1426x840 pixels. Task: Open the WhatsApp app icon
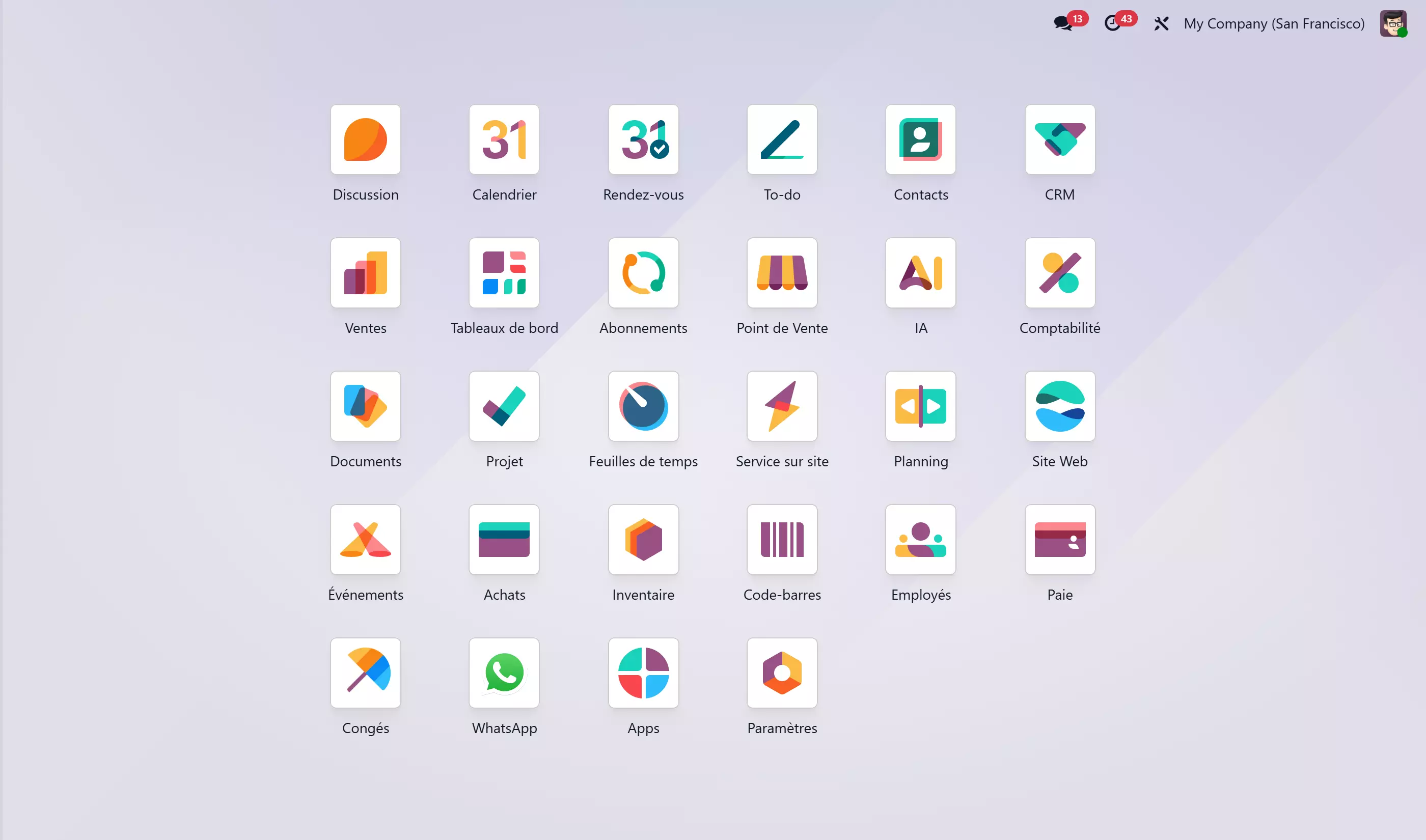pyautogui.click(x=504, y=673)
